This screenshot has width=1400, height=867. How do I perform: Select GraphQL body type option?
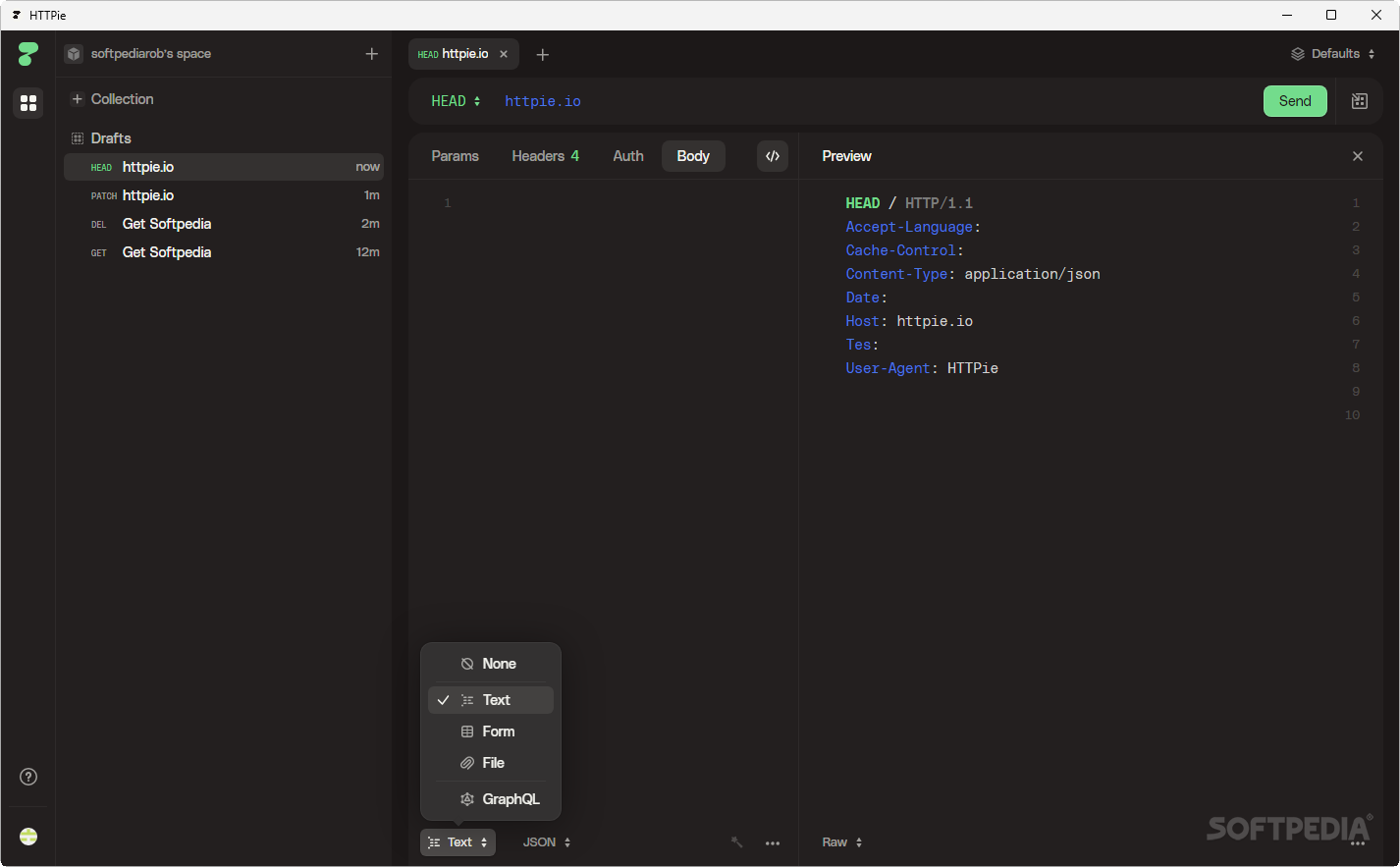(491, 799)
